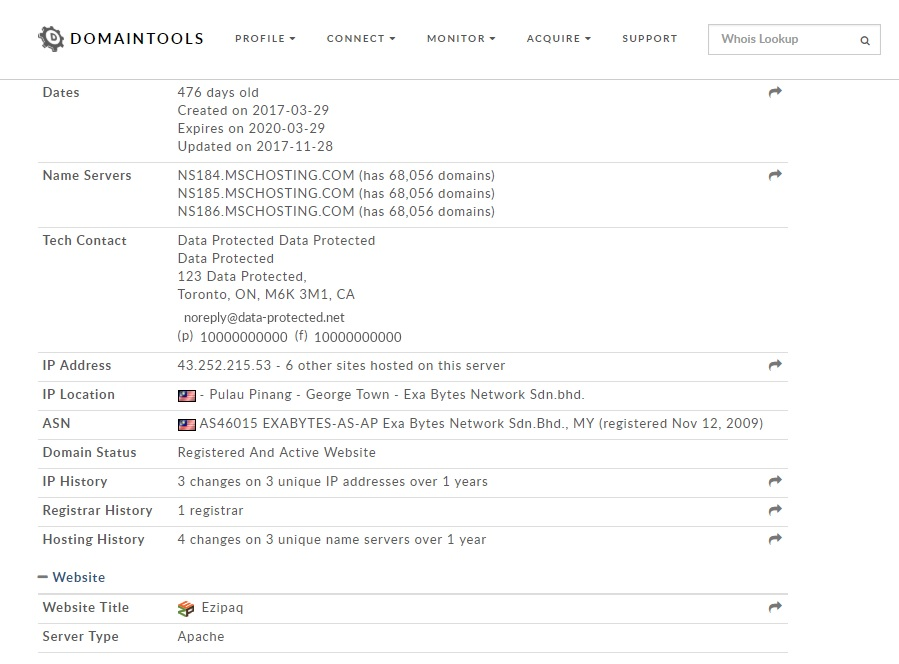The width and height of the screenshot is (899, 664).
Task: Click the 'Tech Contact' row label
Action: (84, 240)
